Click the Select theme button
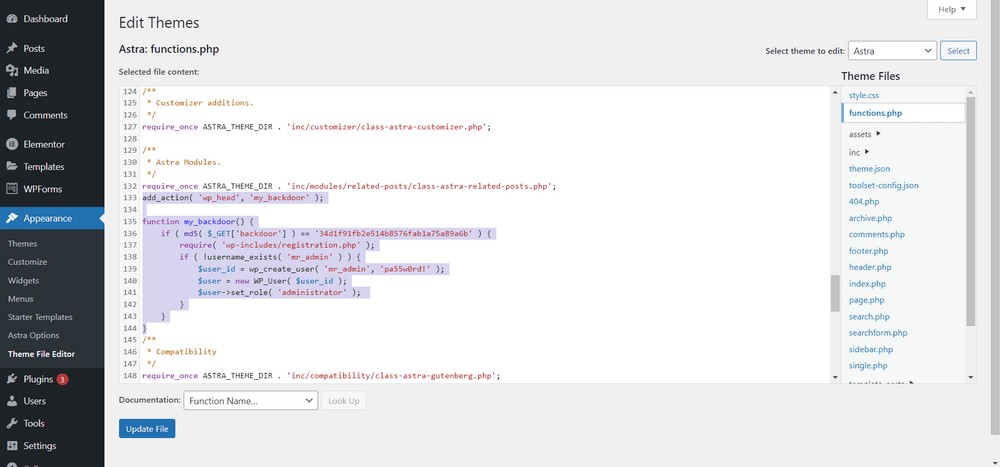The image size is (1000, 467). pos(958,51)
